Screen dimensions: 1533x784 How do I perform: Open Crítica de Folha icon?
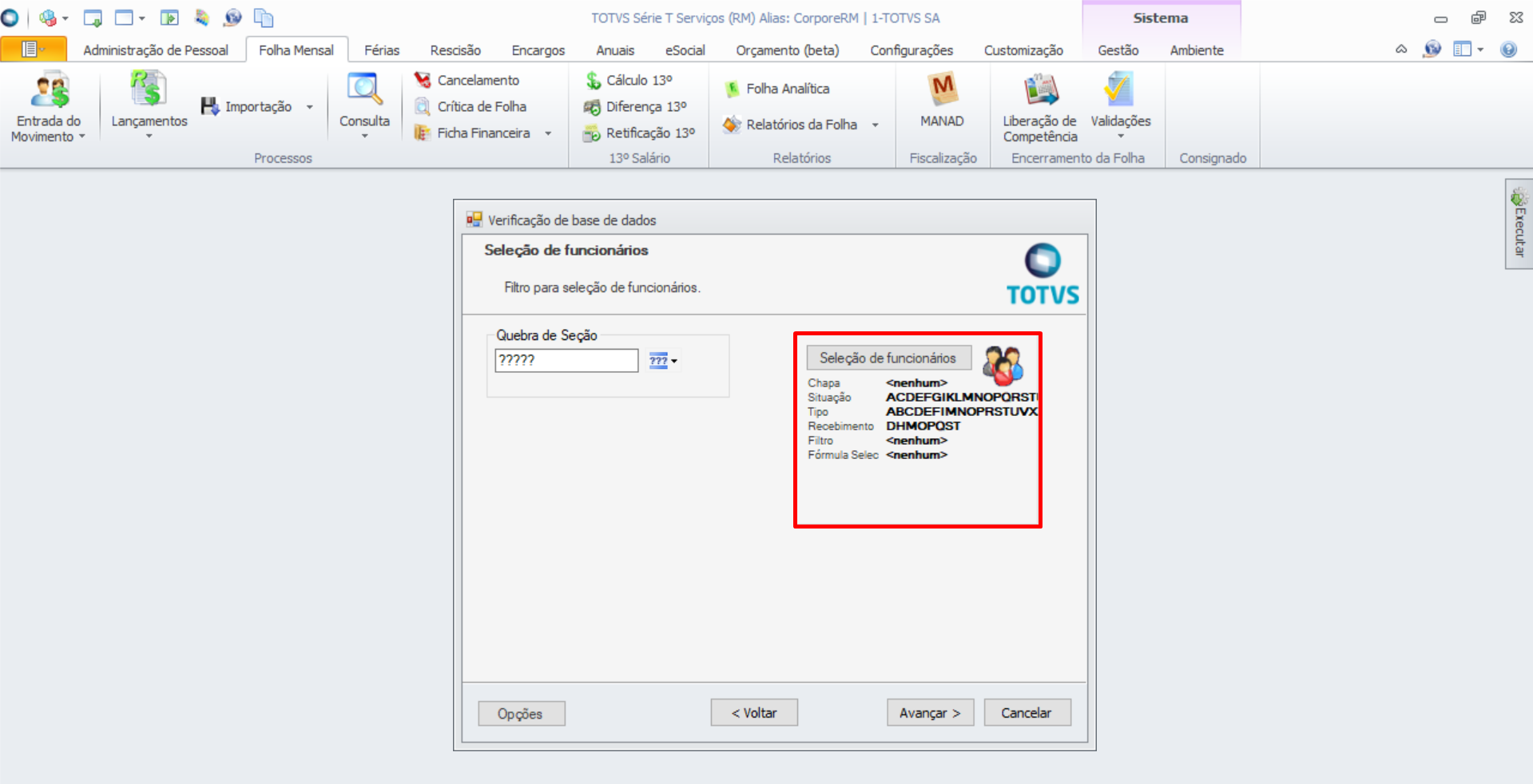423,106
